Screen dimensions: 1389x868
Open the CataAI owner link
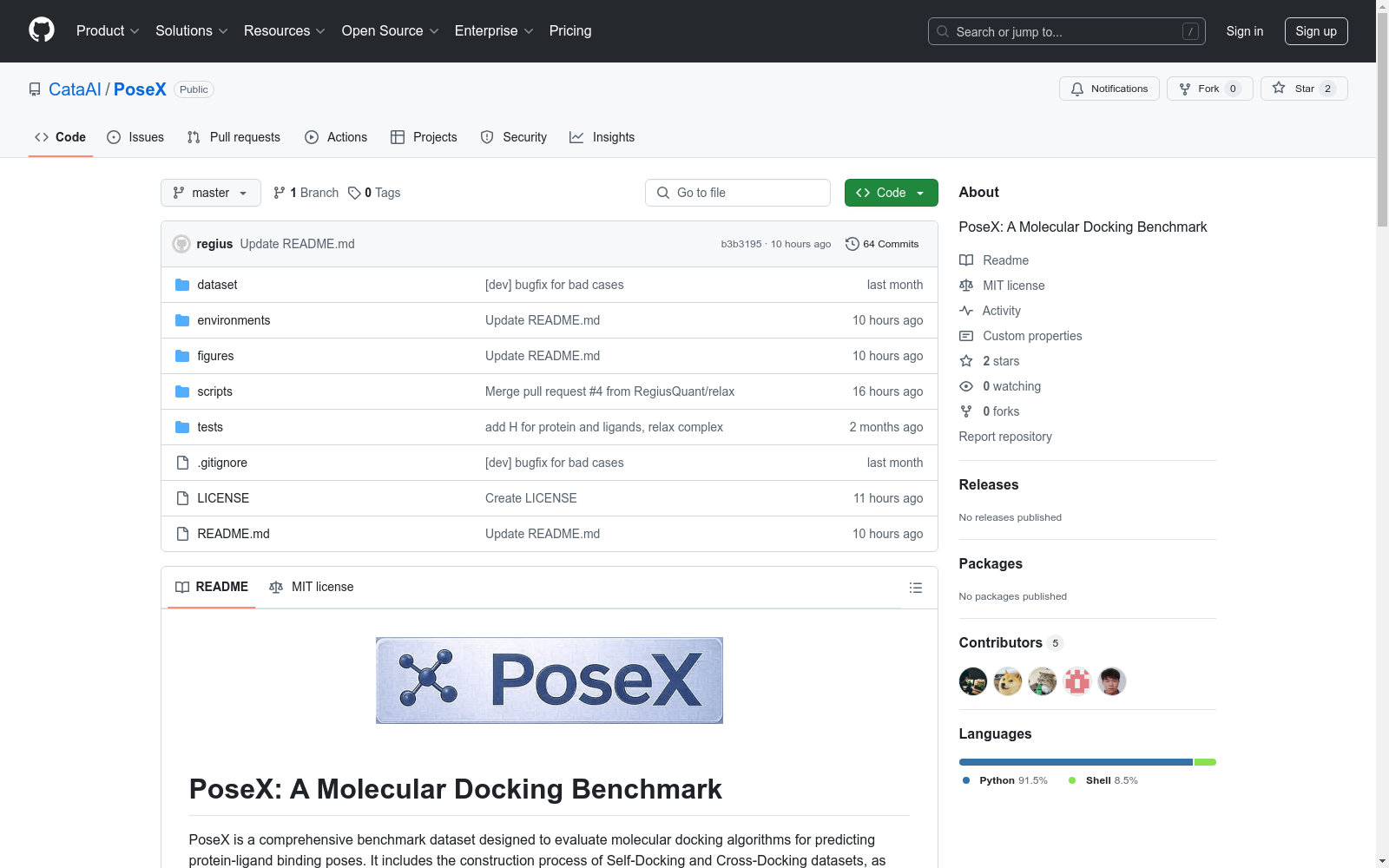tap(75, 89)
